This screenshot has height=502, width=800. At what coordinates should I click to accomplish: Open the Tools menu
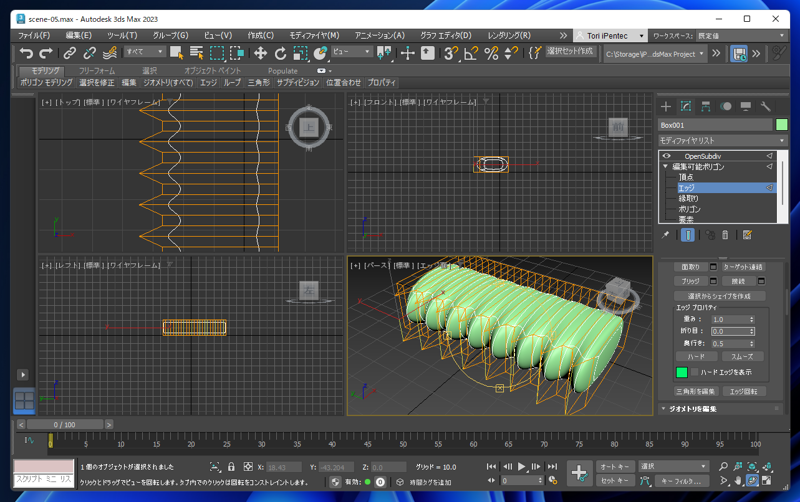(x=122, y=35)
